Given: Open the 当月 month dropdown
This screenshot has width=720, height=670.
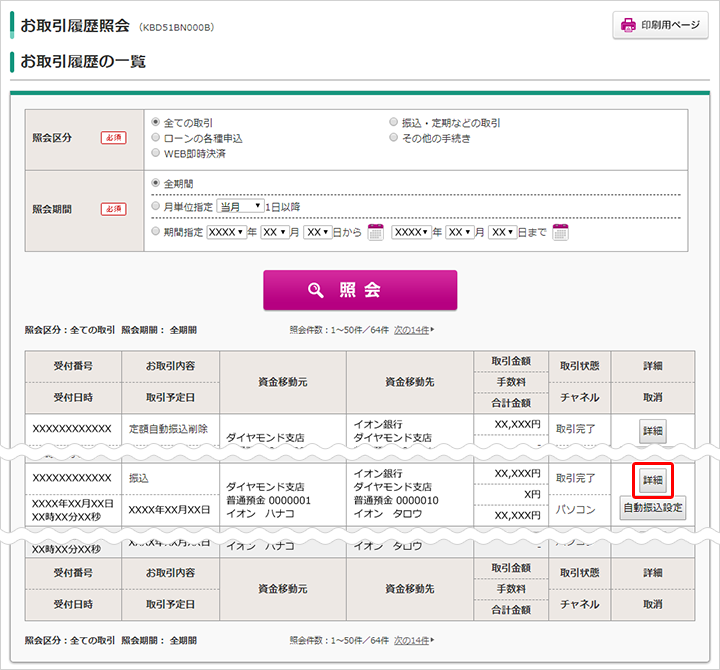Looking at the screenshot, I should click(x=240, y=207).
